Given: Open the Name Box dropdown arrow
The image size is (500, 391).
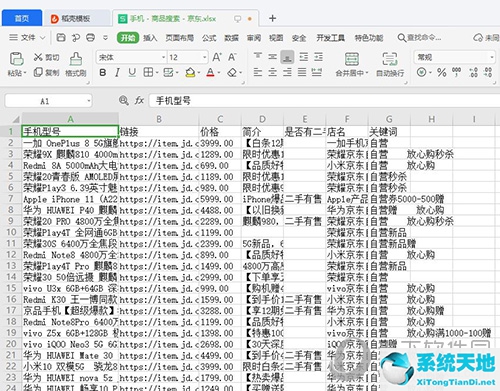Looking at the screenshot, I should pyautogui.click(x=89, y=101).
